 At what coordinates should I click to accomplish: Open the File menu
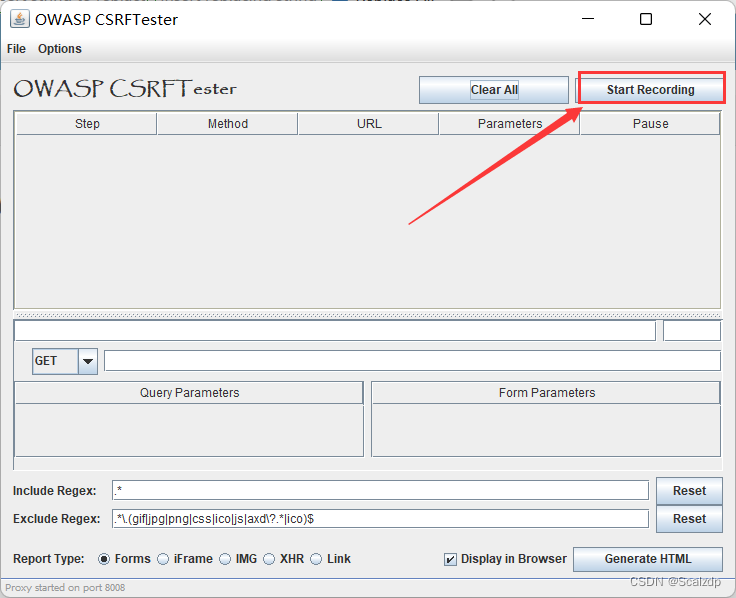coord(16,49)
